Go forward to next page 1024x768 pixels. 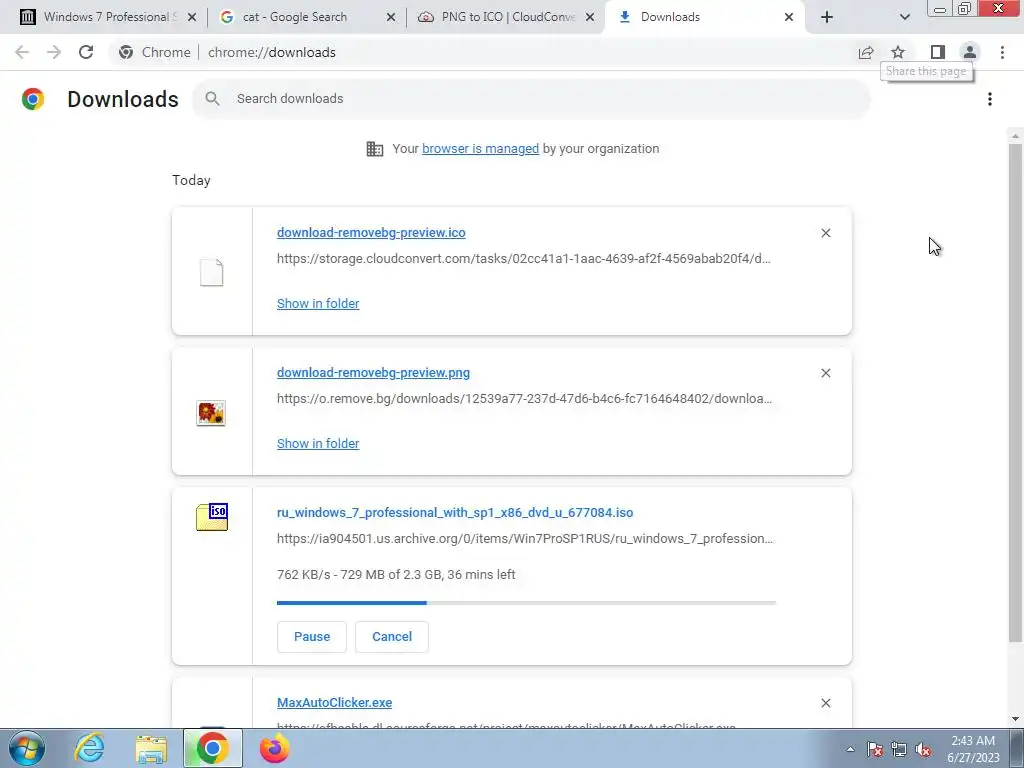tap(54, 52)
